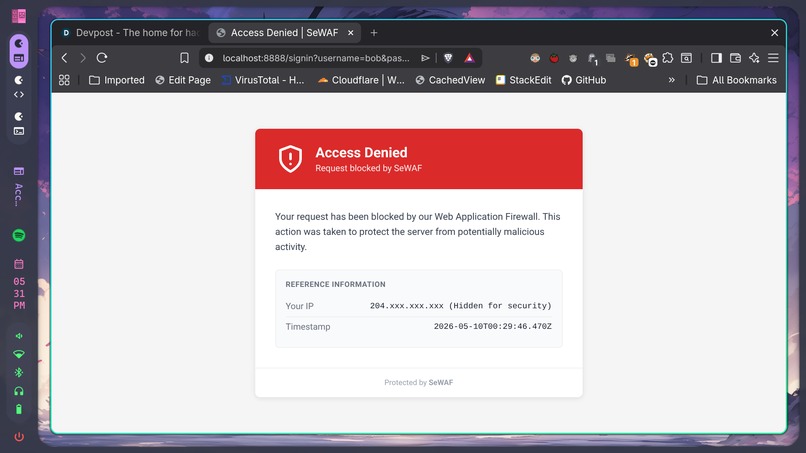806x453 pixels.
Task: Click the shield alert icon in header
Action: point(290,158)
